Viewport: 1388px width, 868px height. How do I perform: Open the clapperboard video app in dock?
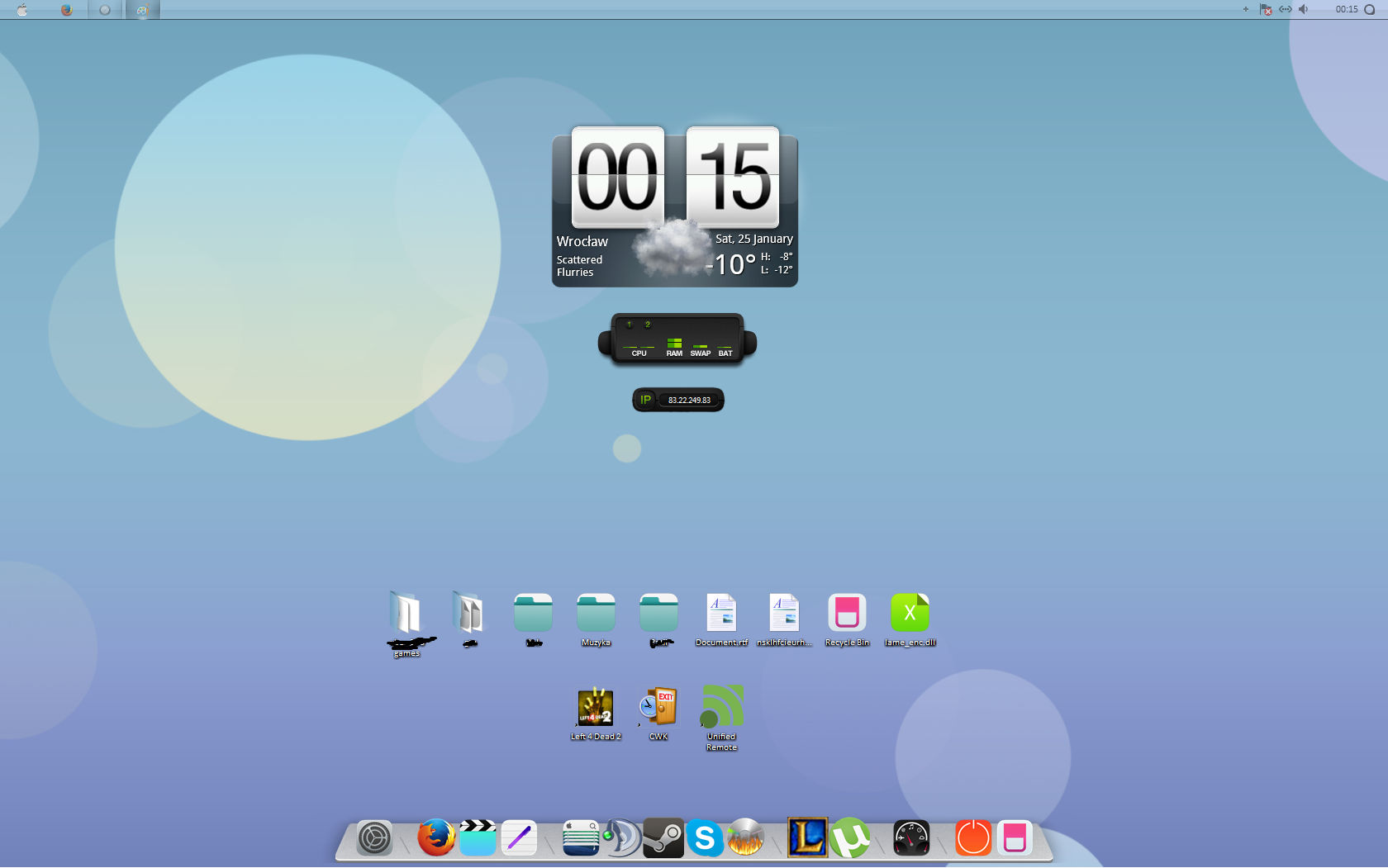pyautogui.click(x=478, y=837)
